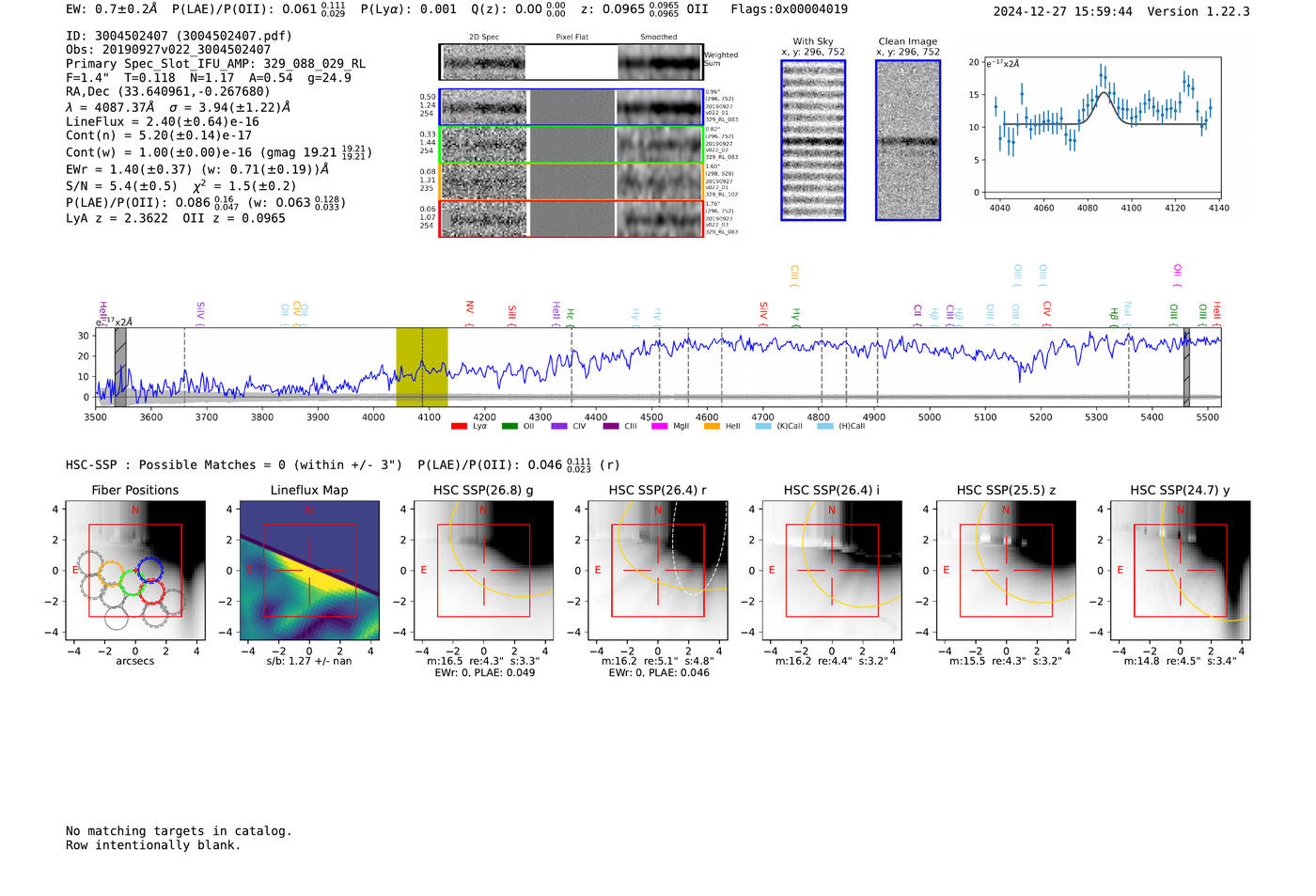Click the RA,Dec coordinates line
The height and width of the screenshot is (896, 1316).
coord(167,92)
